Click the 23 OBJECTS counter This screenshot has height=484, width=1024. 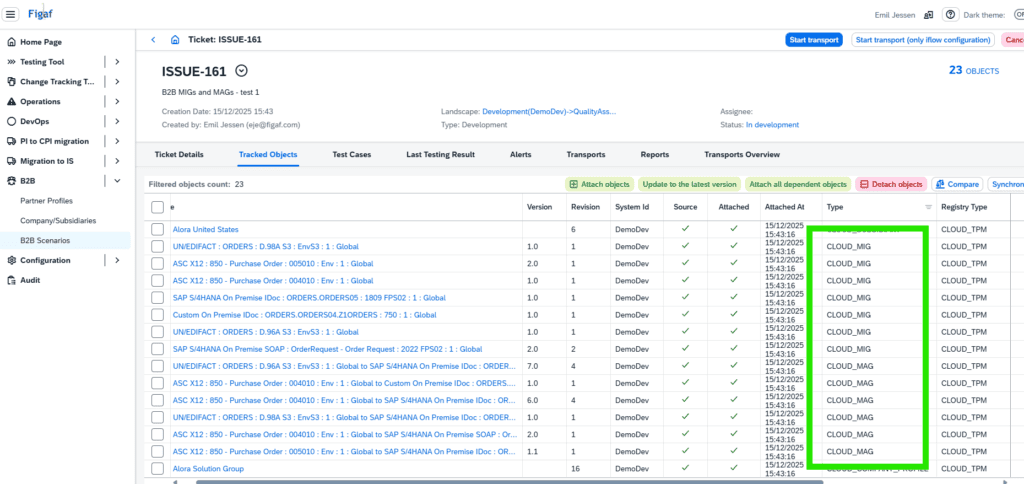[x=974, y=71]
